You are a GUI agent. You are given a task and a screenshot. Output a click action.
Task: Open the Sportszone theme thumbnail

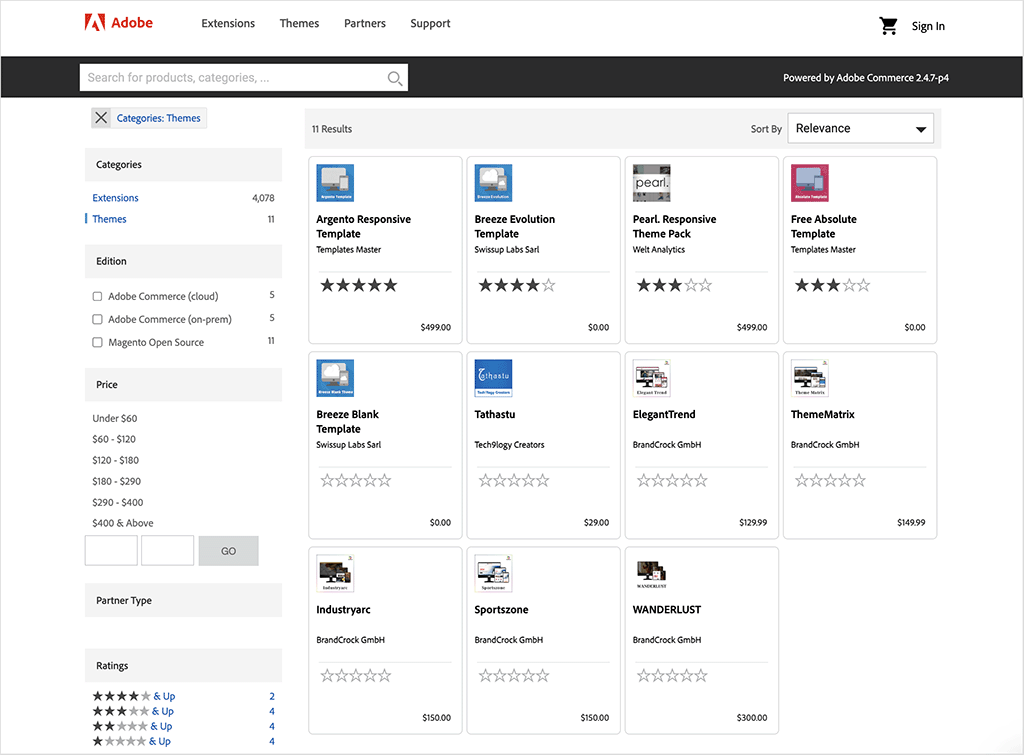pos(493,573)
